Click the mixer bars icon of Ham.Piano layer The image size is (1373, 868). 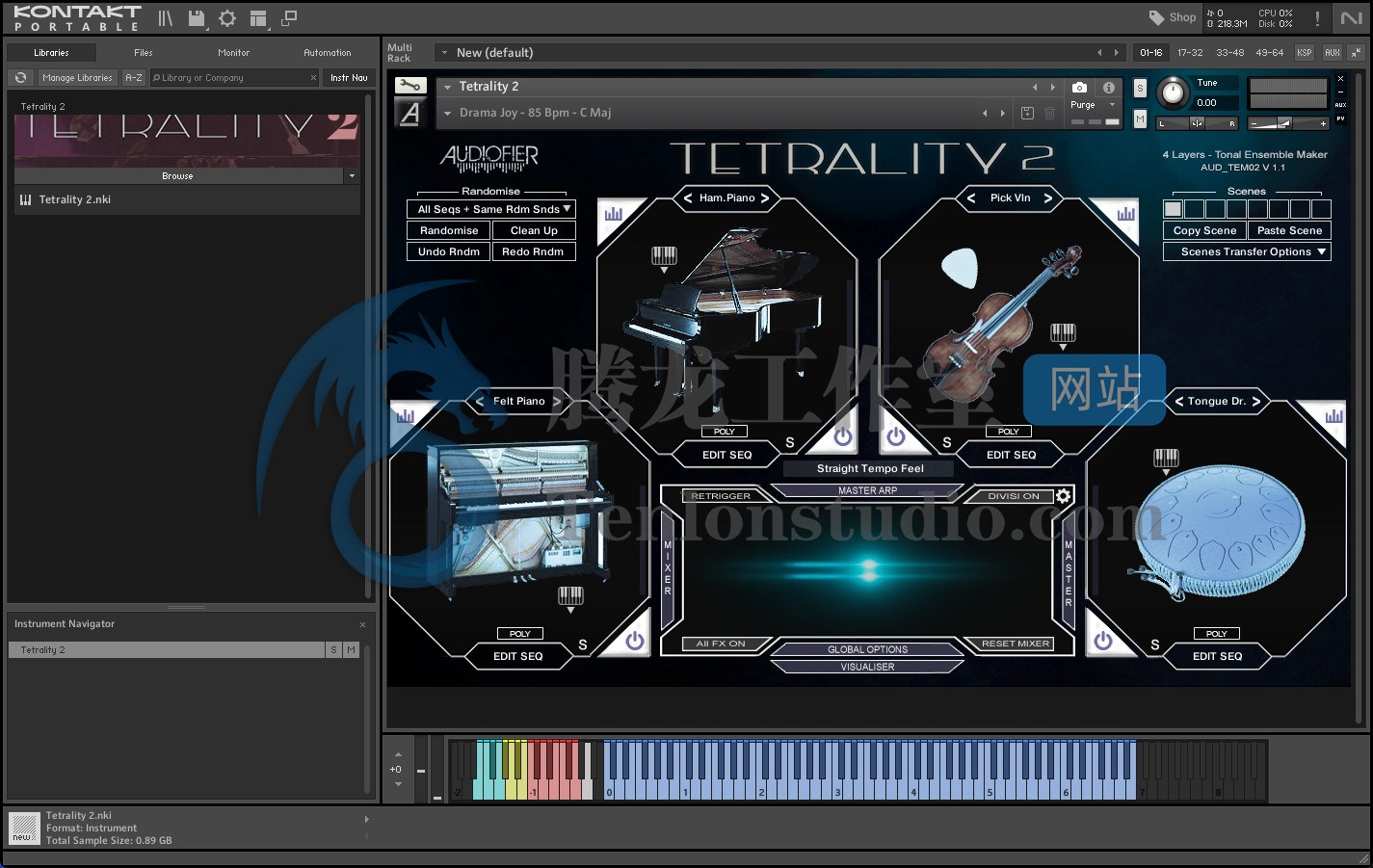tap(614, 214)
